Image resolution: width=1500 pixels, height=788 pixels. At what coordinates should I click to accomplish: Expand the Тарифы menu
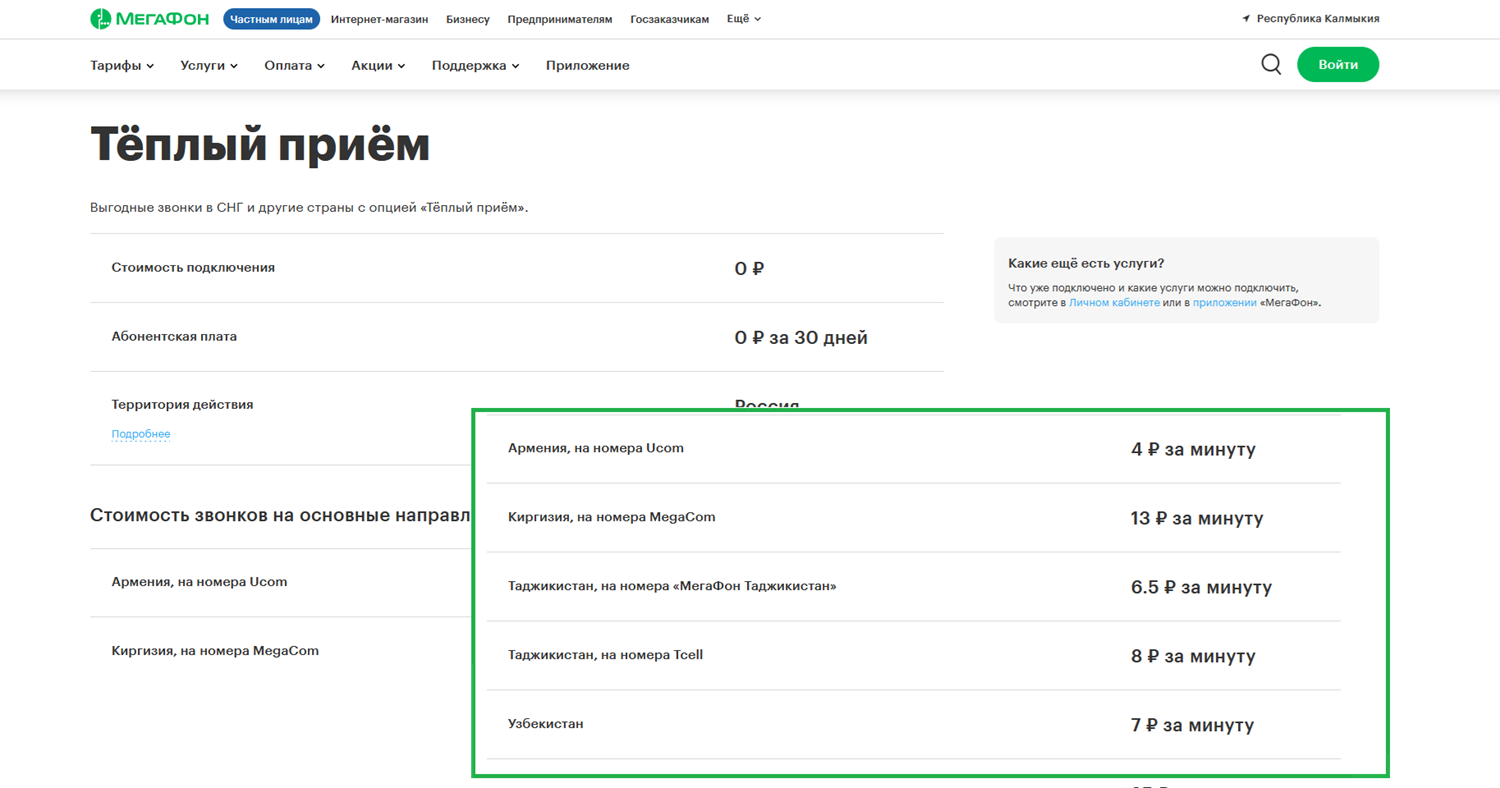[122, 65]
